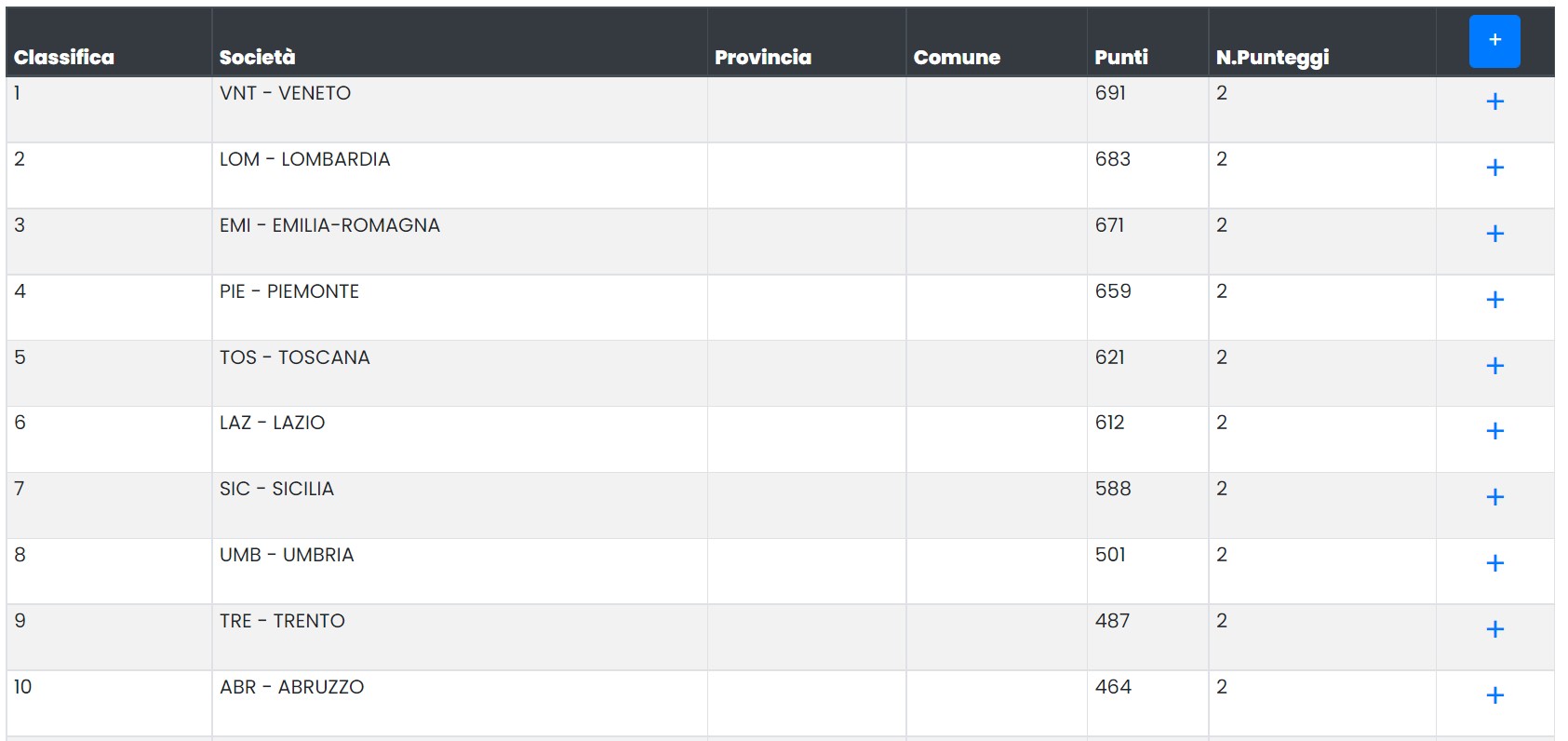Click plus icon for PIE - PIEMONTE
Screen dimensions: 1568x741
click(1494, 300)
